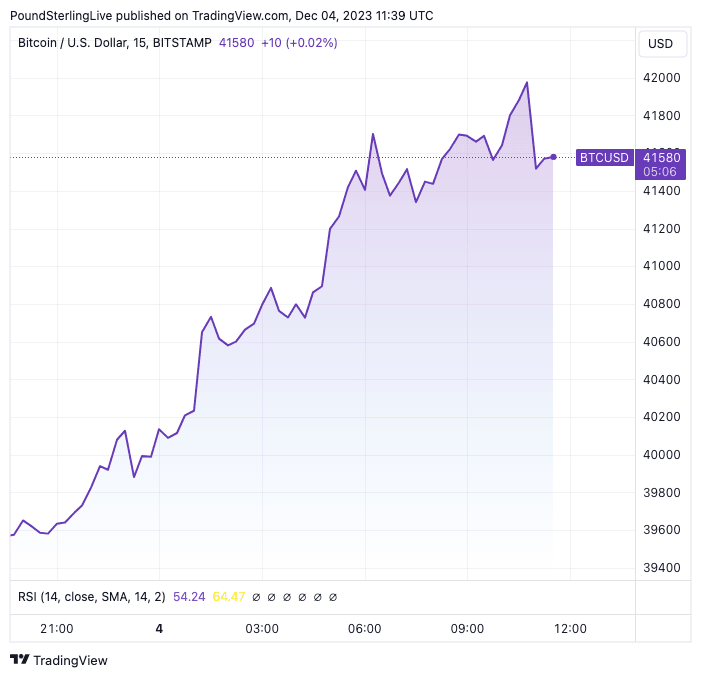This screenshot has height=677, width=701.
Task: Open the USD currency selector
Action: [x=661, y=44]
